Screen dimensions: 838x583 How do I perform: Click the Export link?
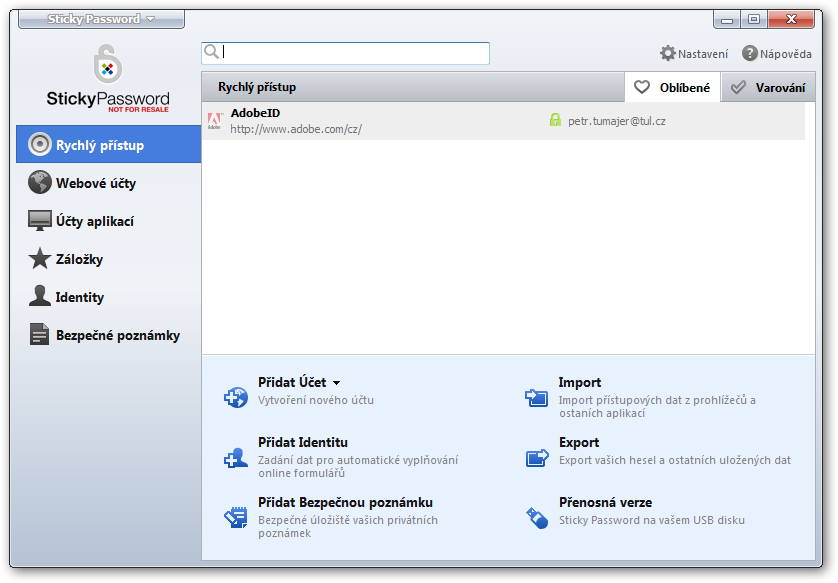coord(579,442)
